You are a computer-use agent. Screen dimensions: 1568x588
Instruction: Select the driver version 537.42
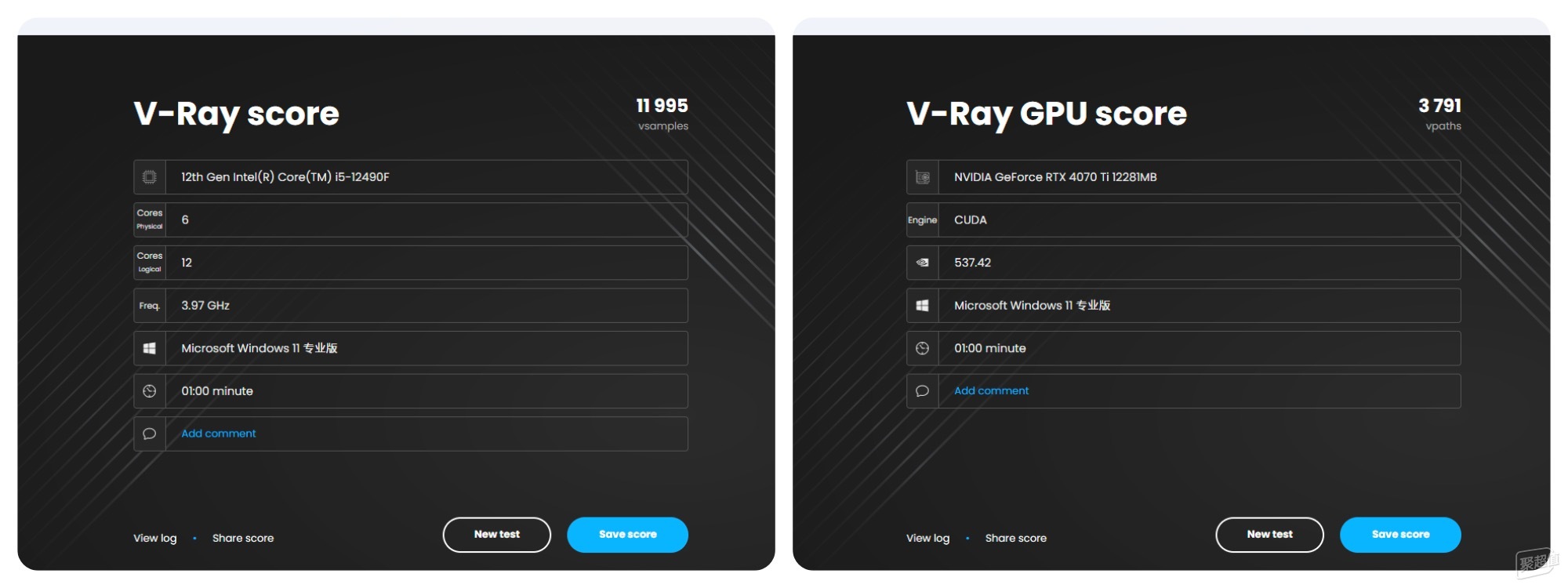click(973, 263)
